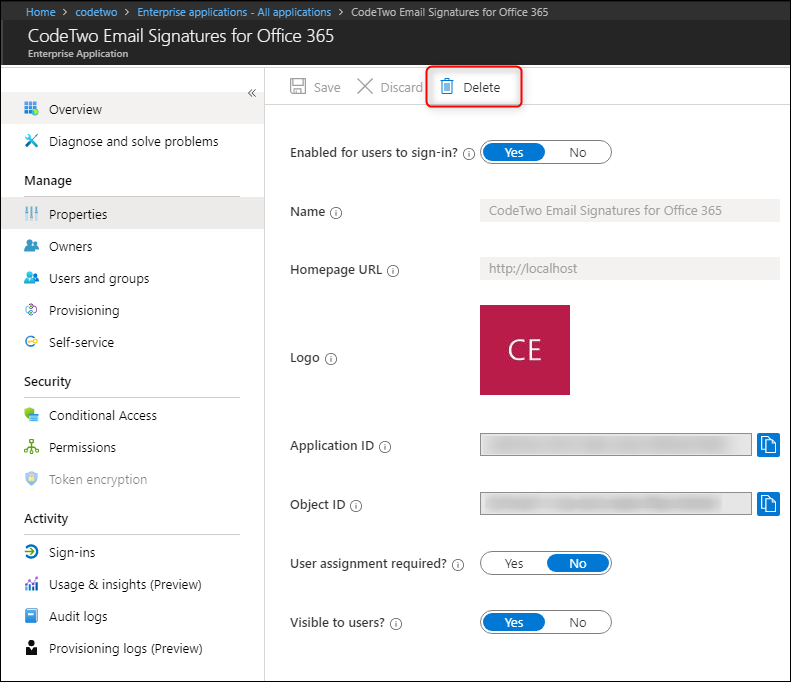Click the Discard X icon
Image resolution: width=791 pixels, height=682 pixels.
tap(365, 86)
